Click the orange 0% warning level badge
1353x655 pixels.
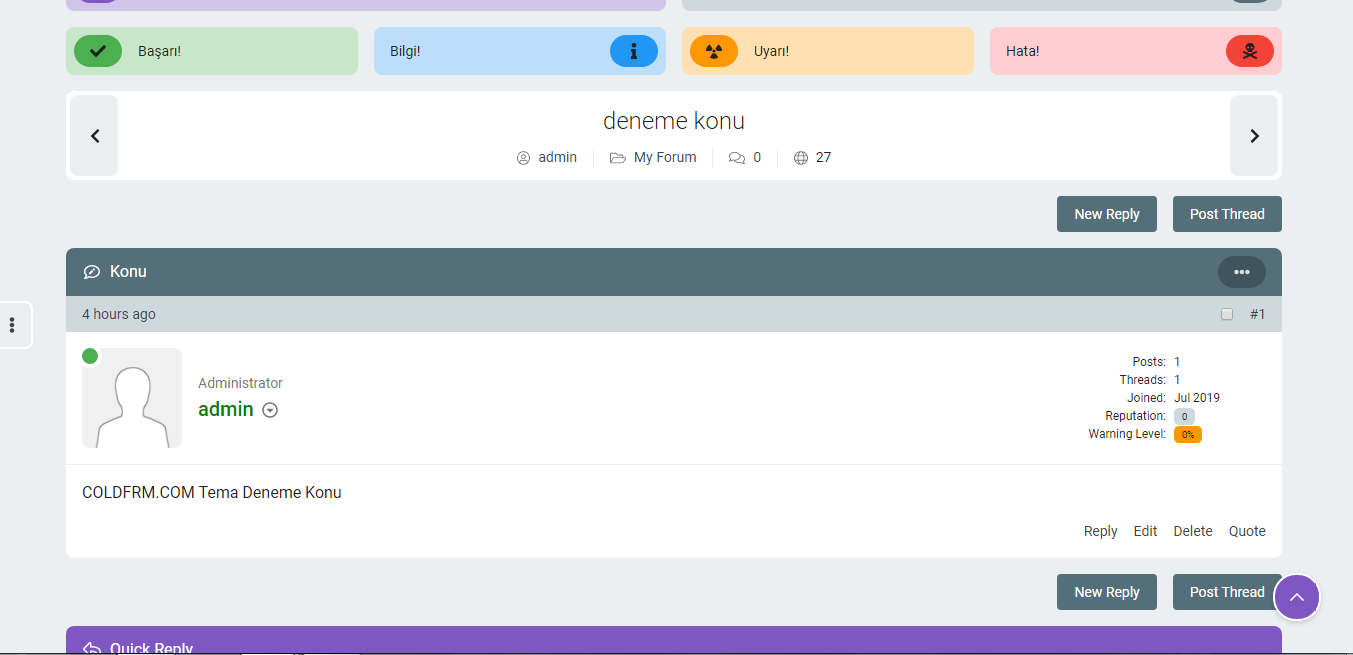pos(1188,434)
